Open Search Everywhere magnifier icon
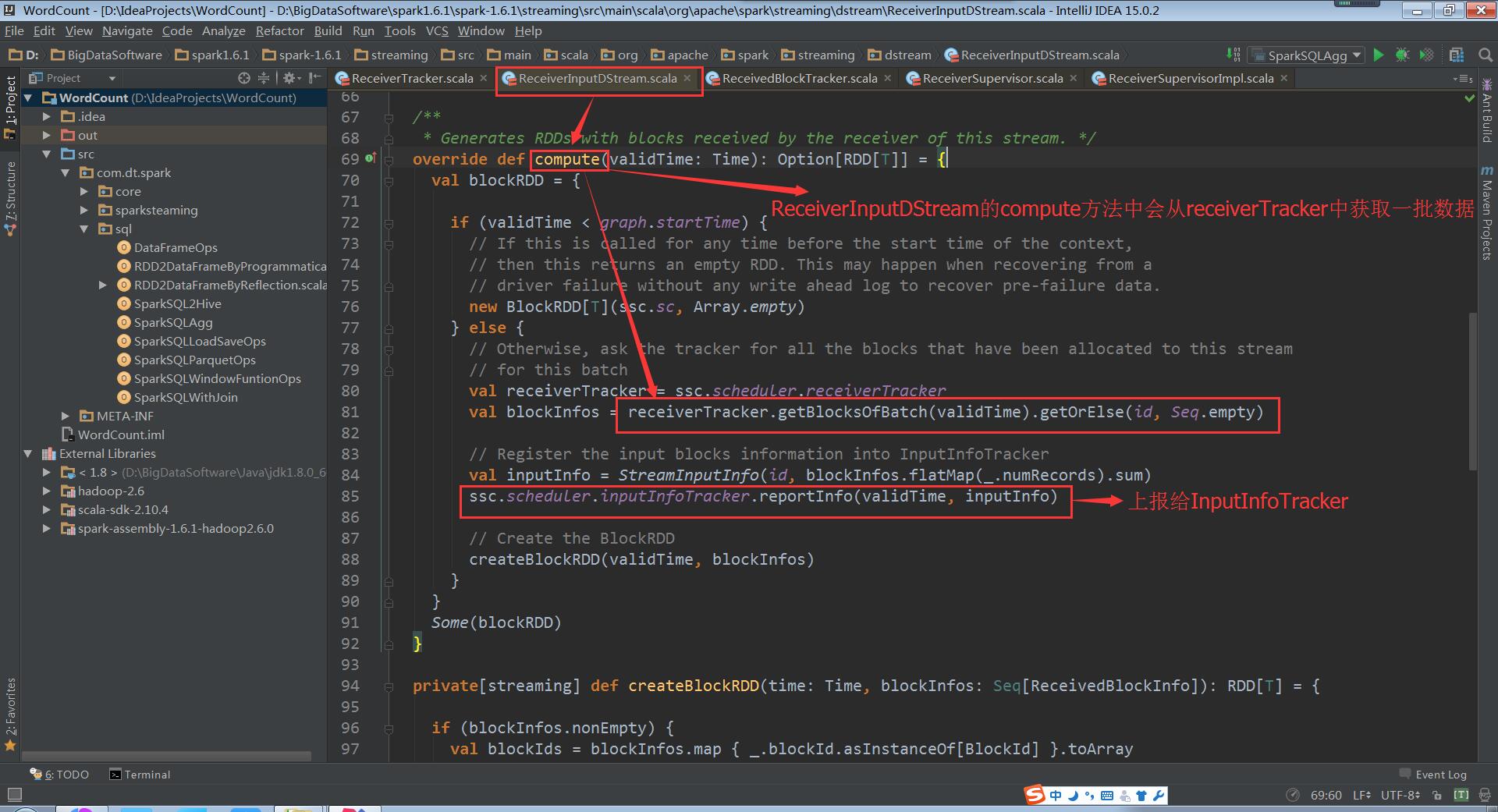This screenshot has height=812, width=1498. click(1485, 55)
